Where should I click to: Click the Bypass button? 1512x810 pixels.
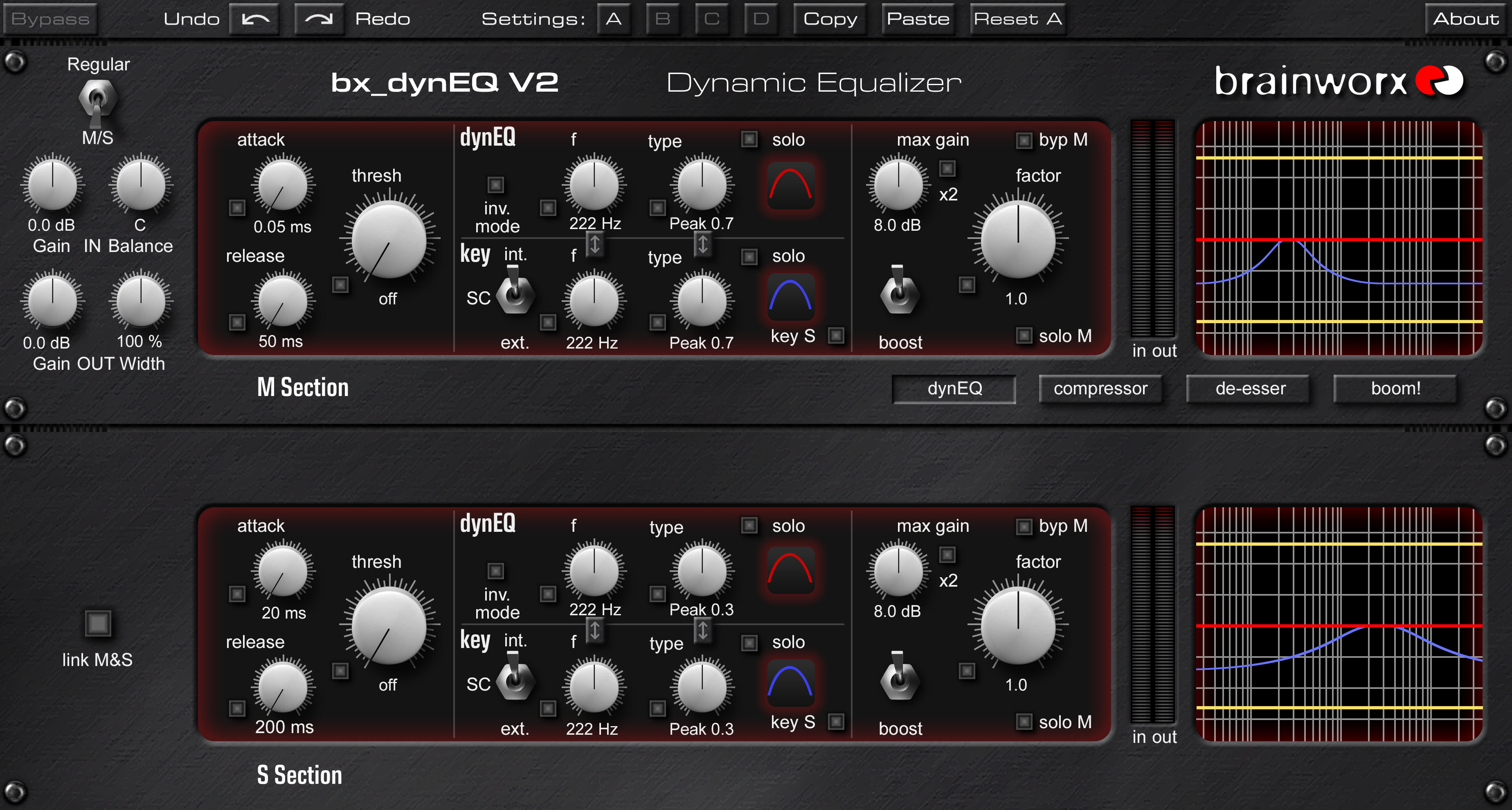click(x=50, y=19)
